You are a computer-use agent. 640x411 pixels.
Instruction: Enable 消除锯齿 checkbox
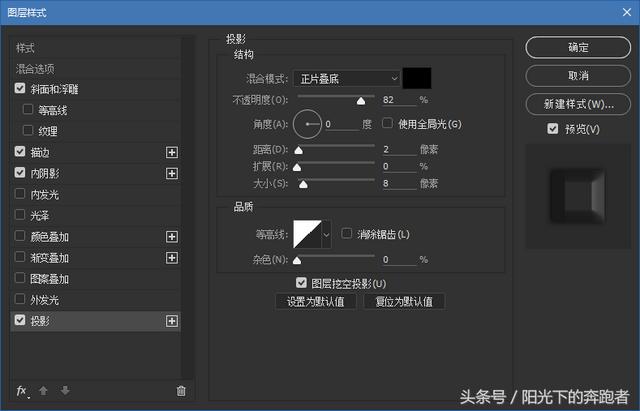coord(347,233)
